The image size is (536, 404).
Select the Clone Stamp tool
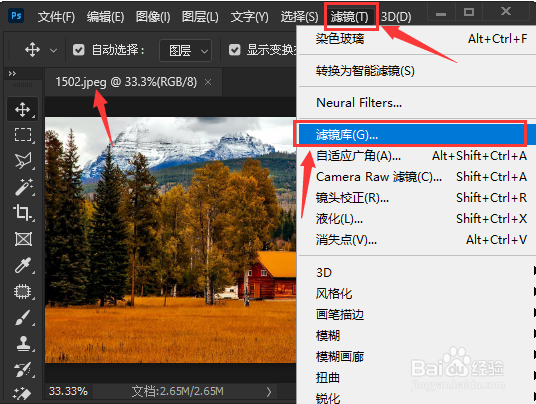click(23, 344)
